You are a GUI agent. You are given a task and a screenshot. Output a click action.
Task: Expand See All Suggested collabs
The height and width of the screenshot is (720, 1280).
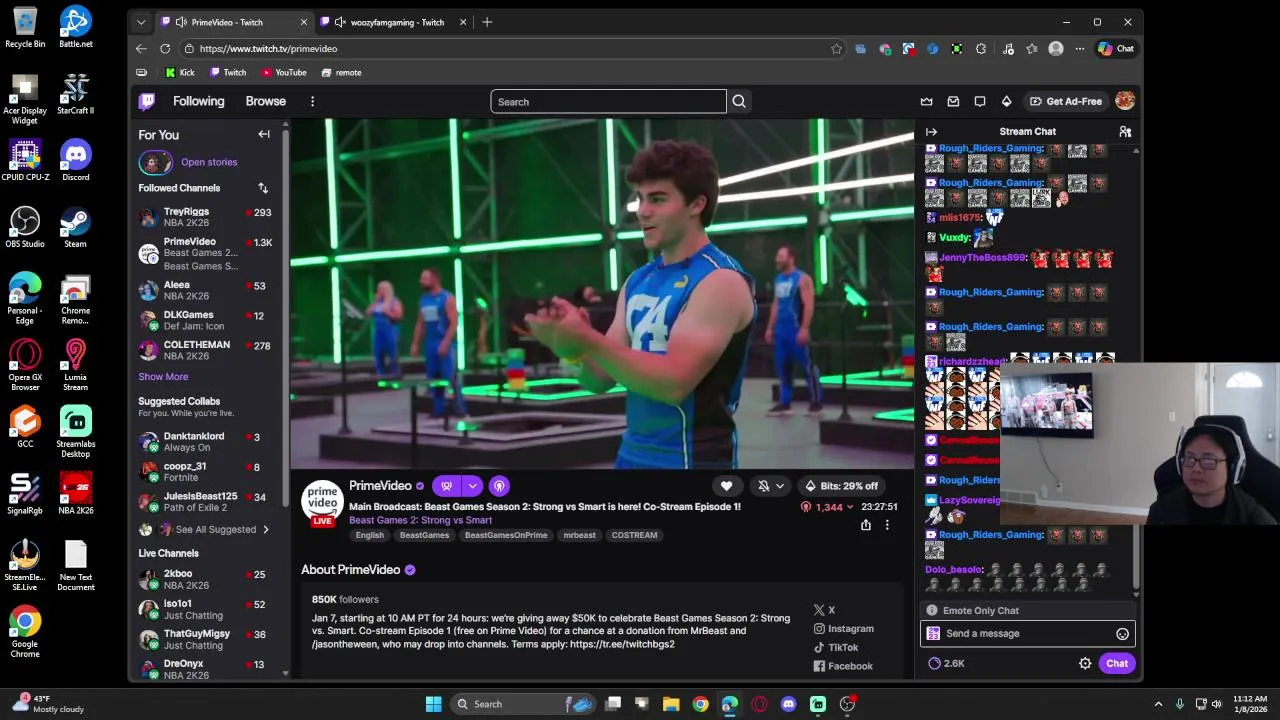point(204,529)
